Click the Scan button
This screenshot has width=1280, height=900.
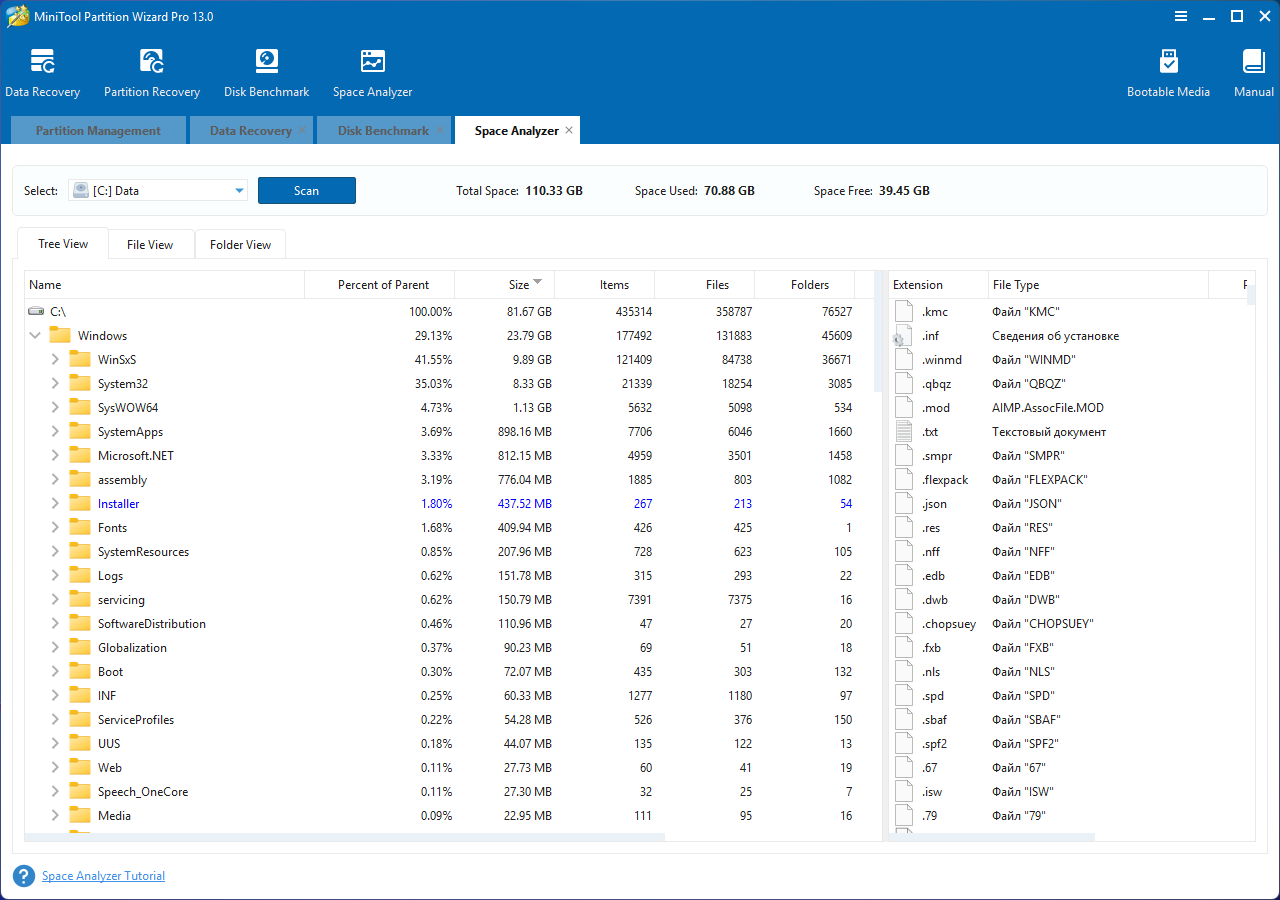tap(307, 191)
